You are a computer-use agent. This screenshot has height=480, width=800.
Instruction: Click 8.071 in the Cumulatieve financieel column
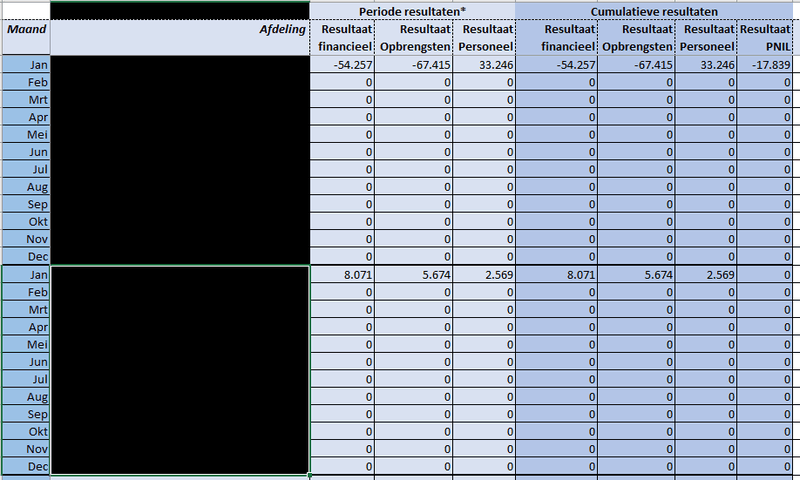556,274
